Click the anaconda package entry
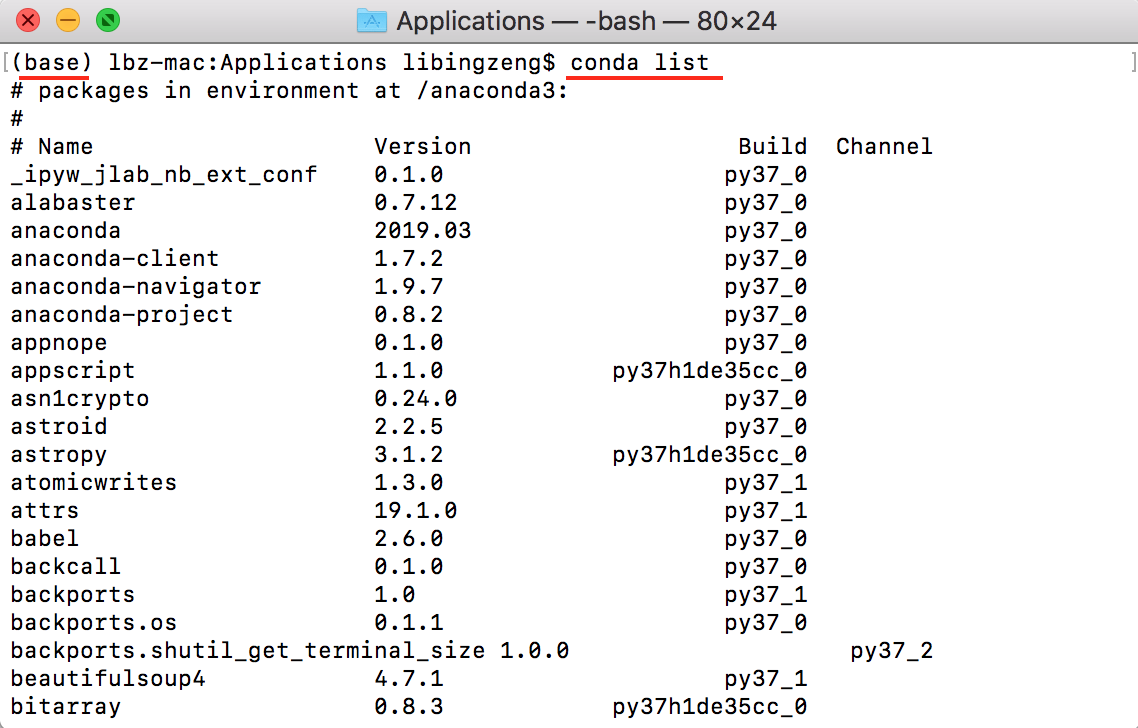The image size is (1138, 728). point(65,230)
